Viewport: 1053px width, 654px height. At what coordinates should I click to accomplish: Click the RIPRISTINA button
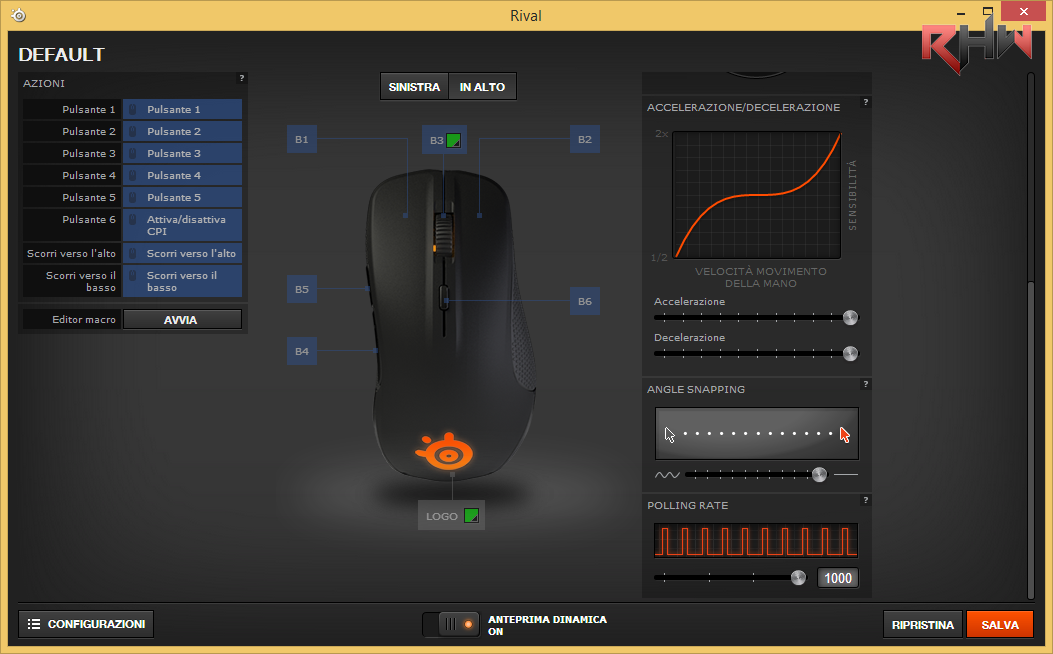(x=922, y=624)
